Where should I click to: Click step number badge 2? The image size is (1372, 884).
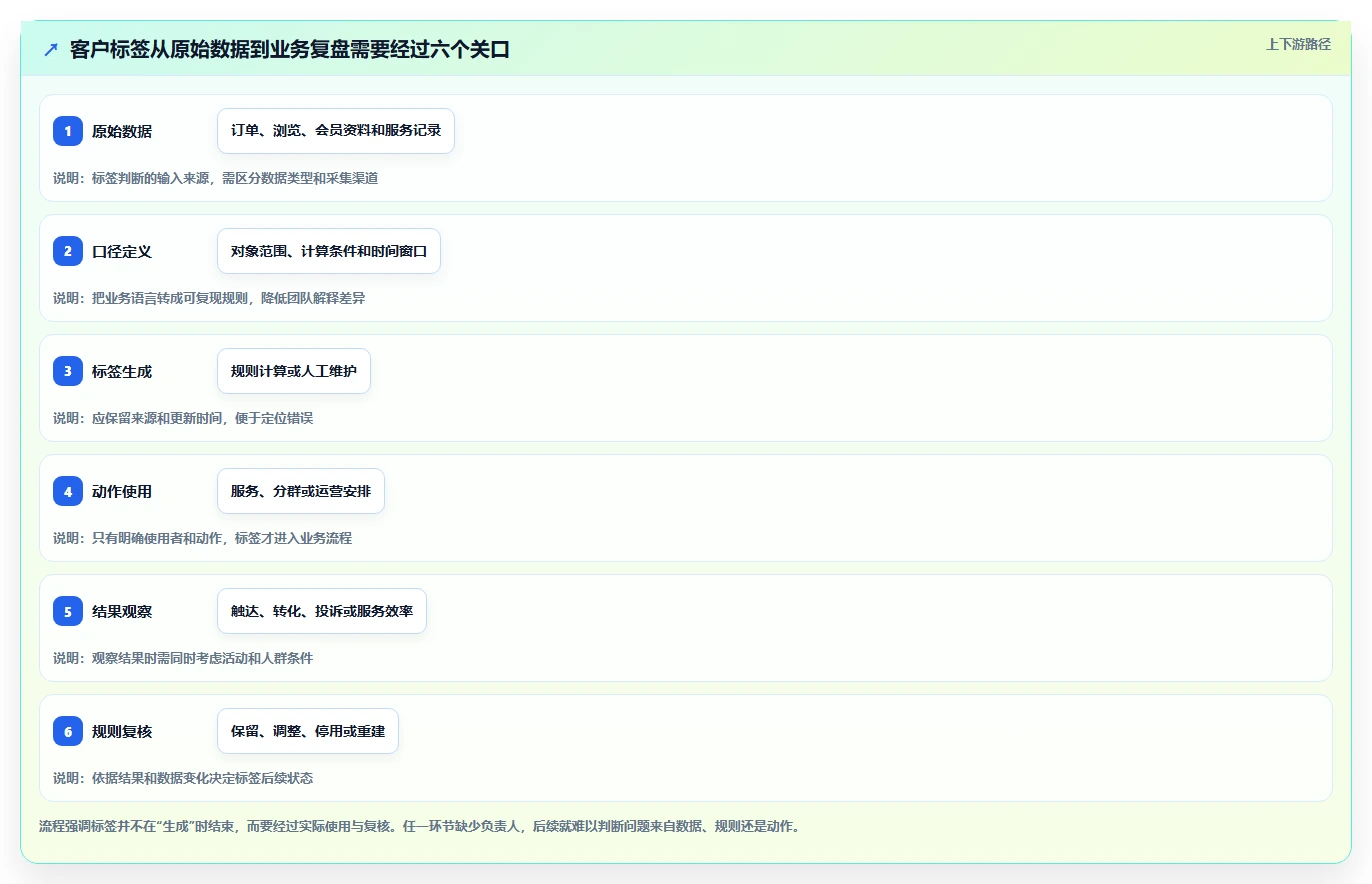(x=68, y=251)
